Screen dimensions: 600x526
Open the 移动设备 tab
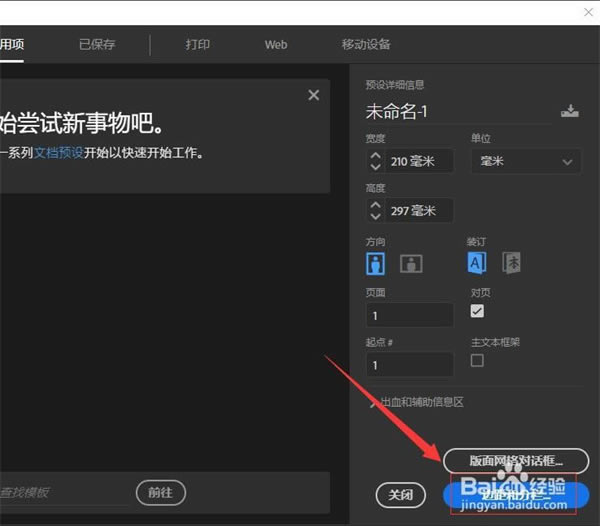tap(366, 44)
